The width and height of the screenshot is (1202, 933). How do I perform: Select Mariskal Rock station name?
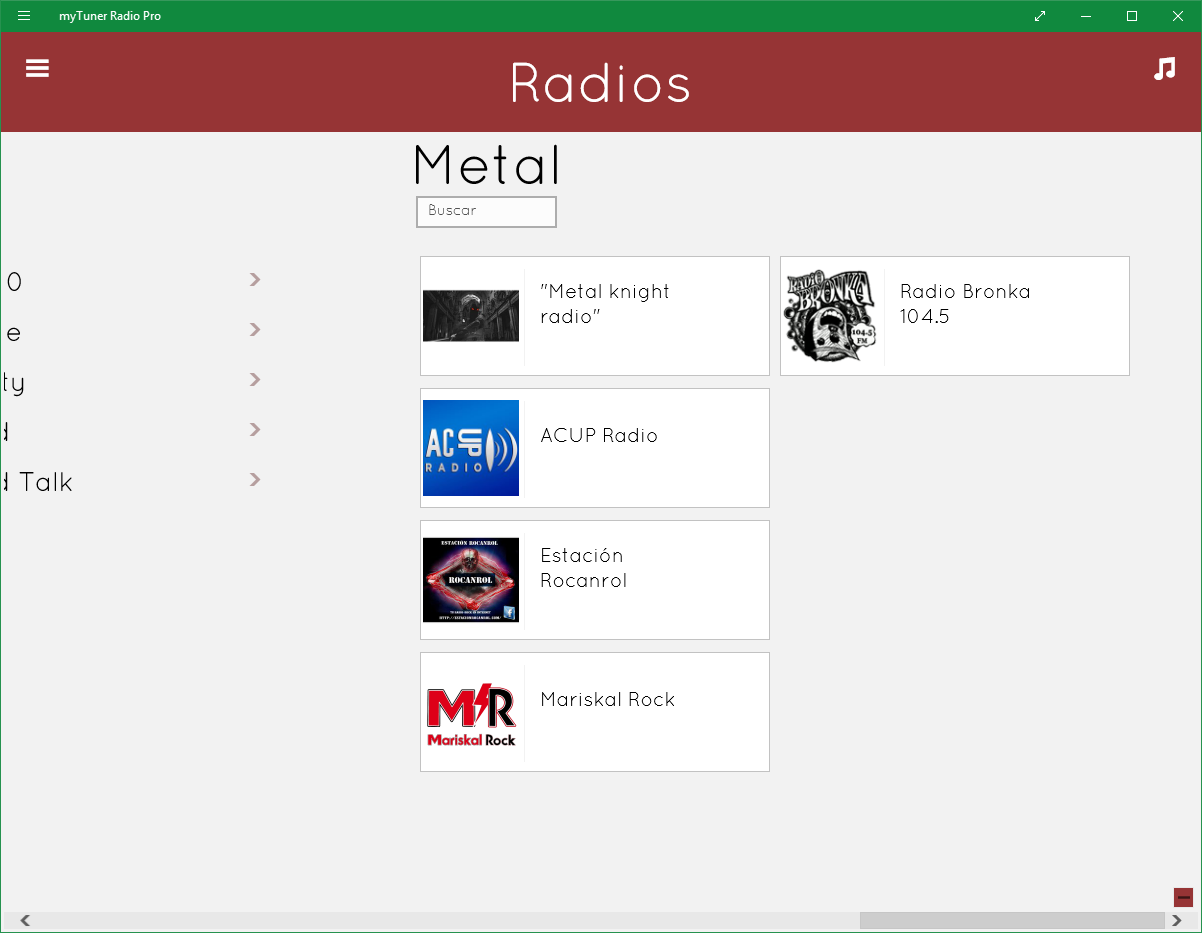coord(608,700)
